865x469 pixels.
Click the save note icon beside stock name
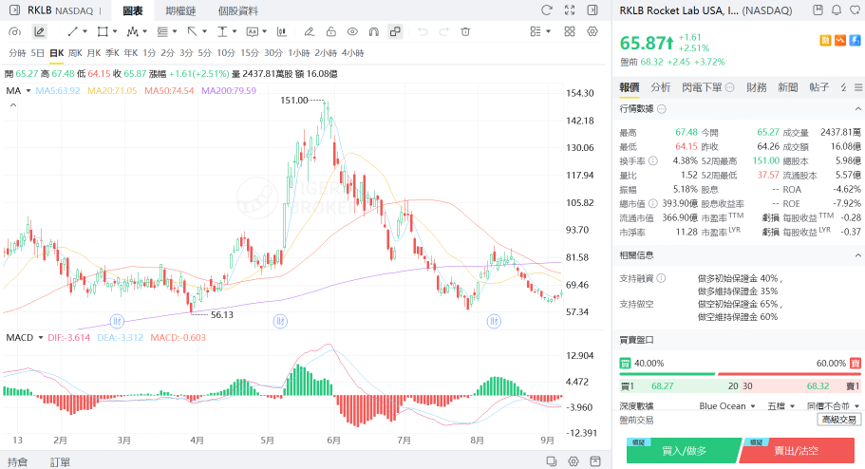point(818,10)
